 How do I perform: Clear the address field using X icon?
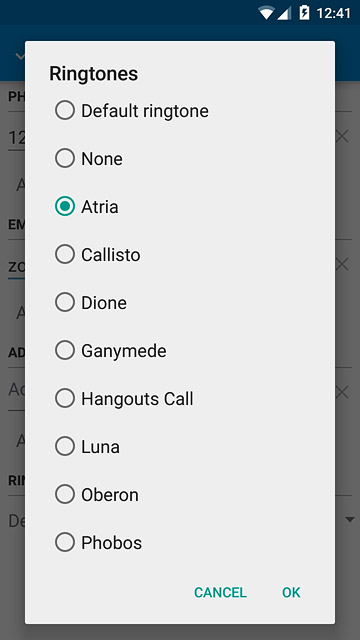point(342,393)
